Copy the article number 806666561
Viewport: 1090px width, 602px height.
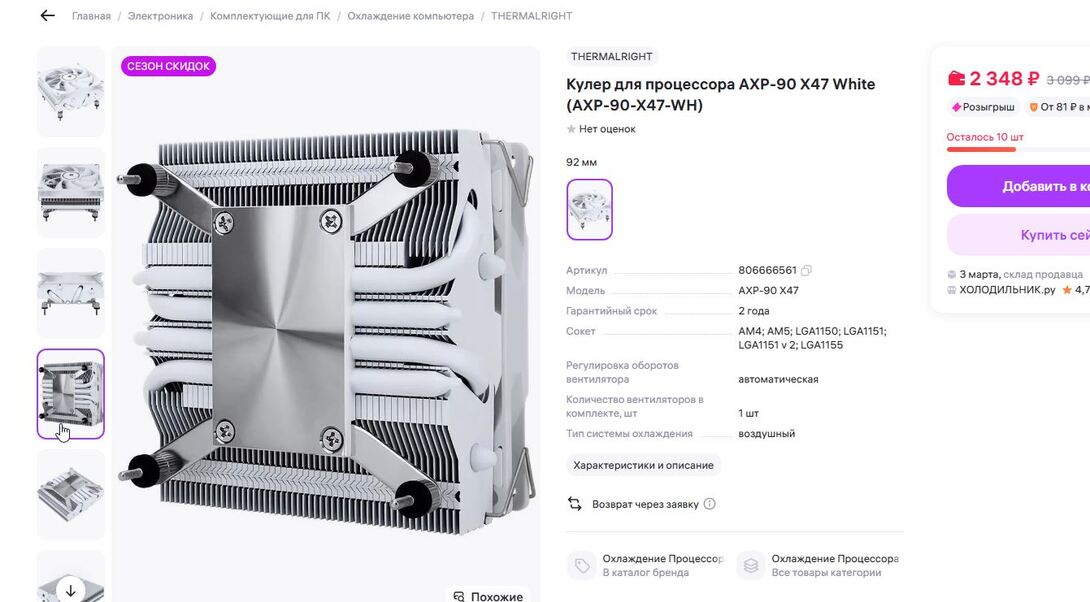(806, 270)
